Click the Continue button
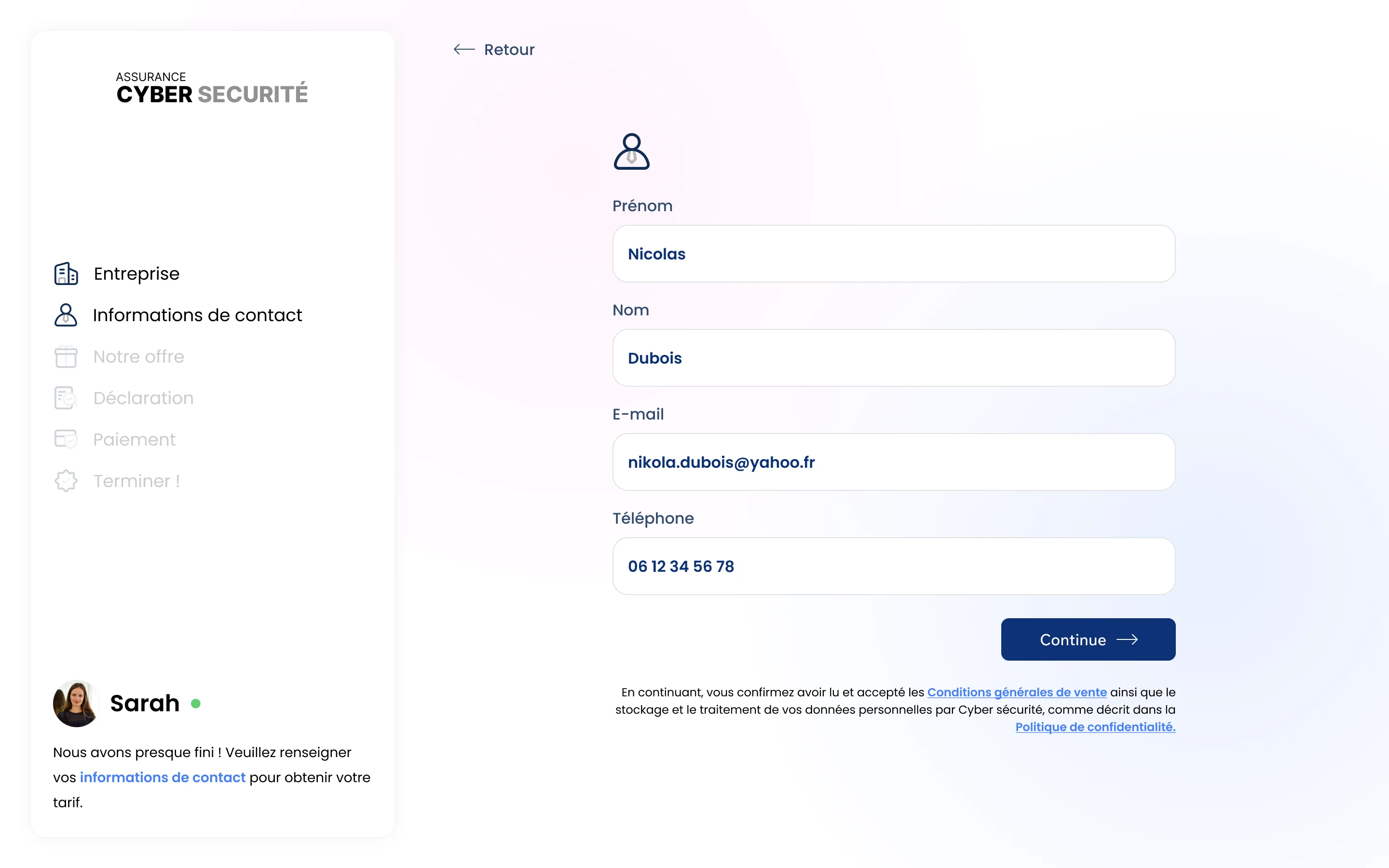The height and width of the screenshot is (868, 1389). tap(1088, 639)
